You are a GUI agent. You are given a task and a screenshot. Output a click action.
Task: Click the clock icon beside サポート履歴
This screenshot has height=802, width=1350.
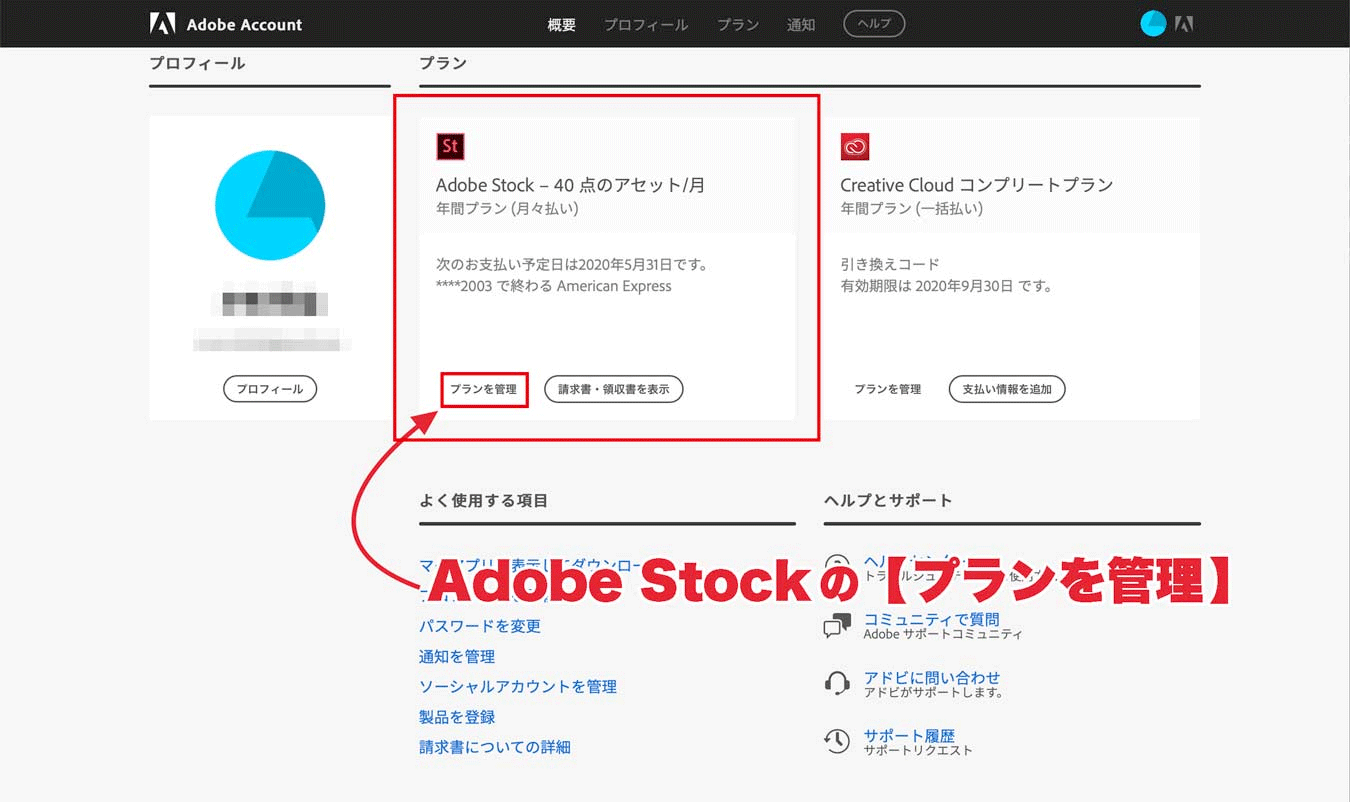pos(837,741)
